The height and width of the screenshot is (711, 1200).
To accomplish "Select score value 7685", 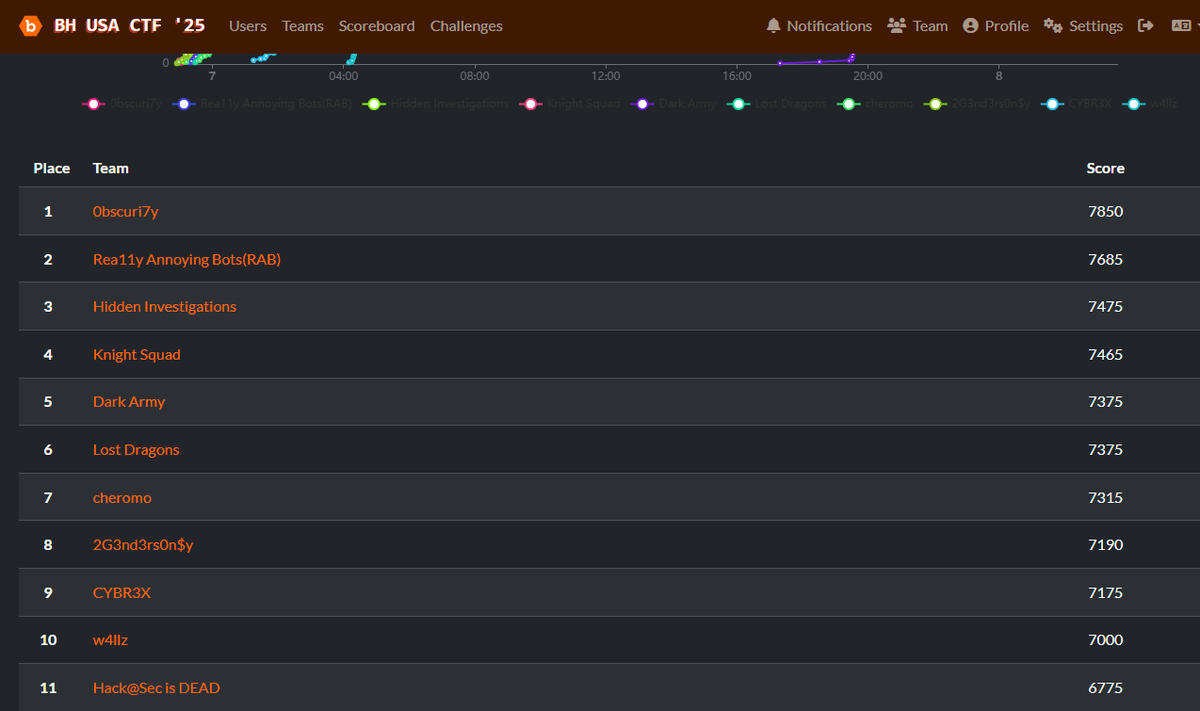I will (1105, 259).
